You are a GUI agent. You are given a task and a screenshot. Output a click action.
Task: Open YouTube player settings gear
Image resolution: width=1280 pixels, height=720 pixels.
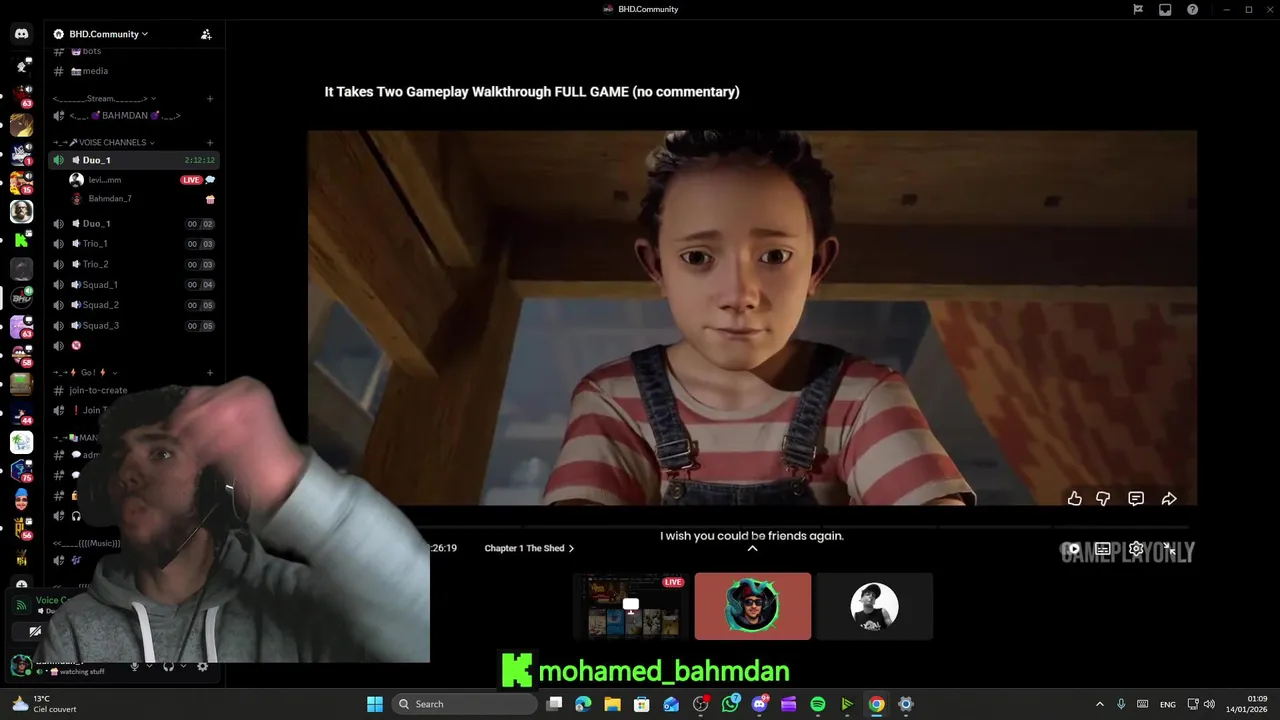[x=1136, y=548]
